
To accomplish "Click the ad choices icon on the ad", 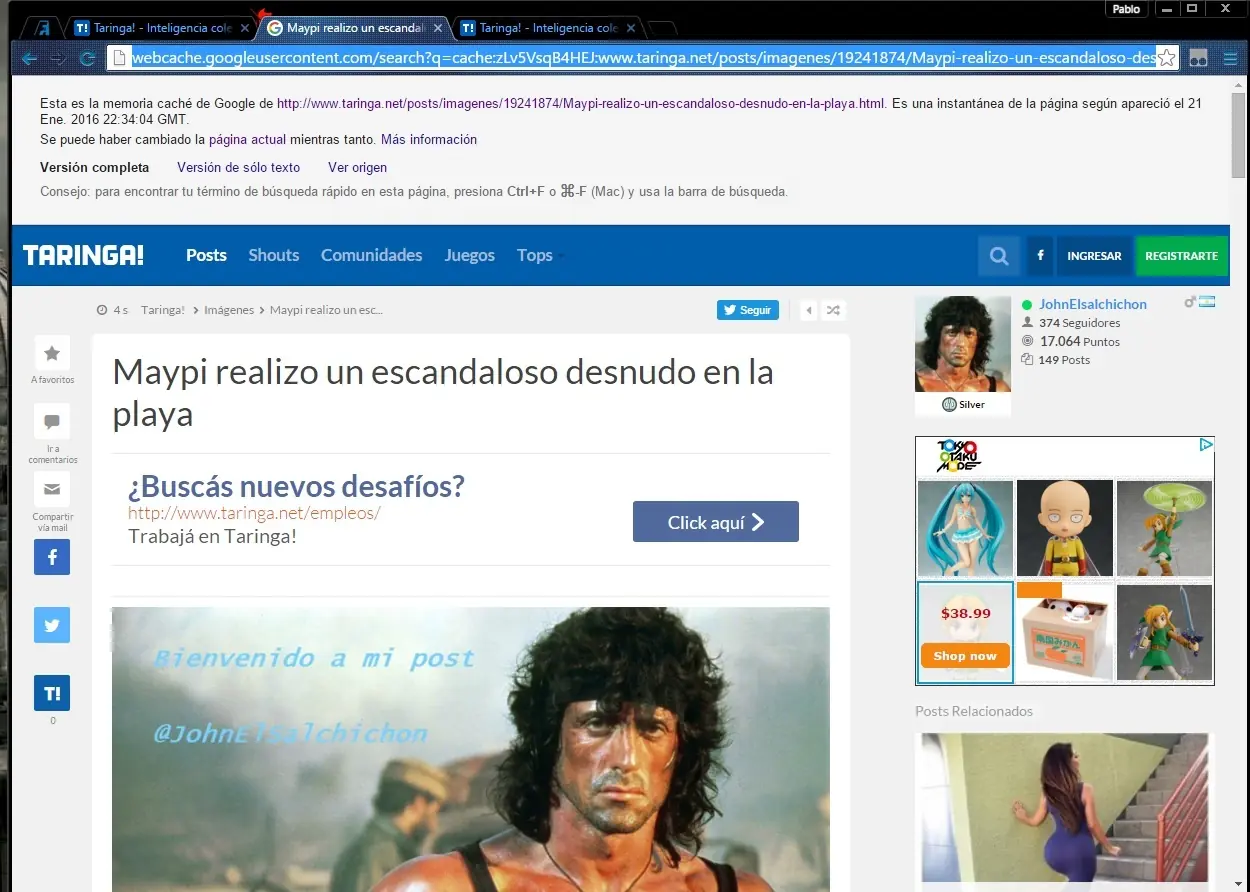I will [x=1207, y=444].
